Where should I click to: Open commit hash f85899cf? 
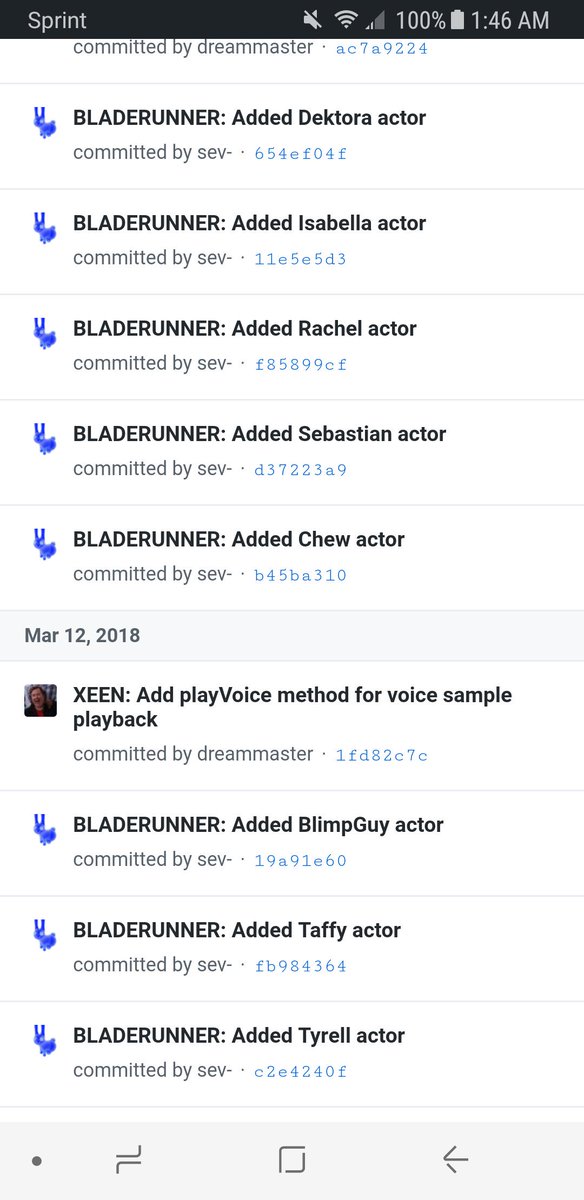click(x=301, y=365)
